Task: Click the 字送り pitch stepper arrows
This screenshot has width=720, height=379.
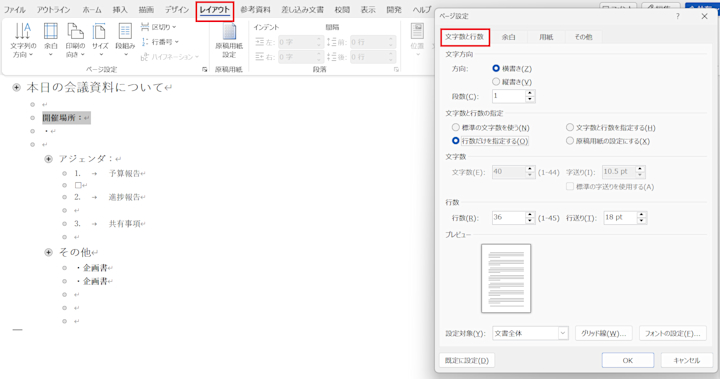Action: pos(641,172)
